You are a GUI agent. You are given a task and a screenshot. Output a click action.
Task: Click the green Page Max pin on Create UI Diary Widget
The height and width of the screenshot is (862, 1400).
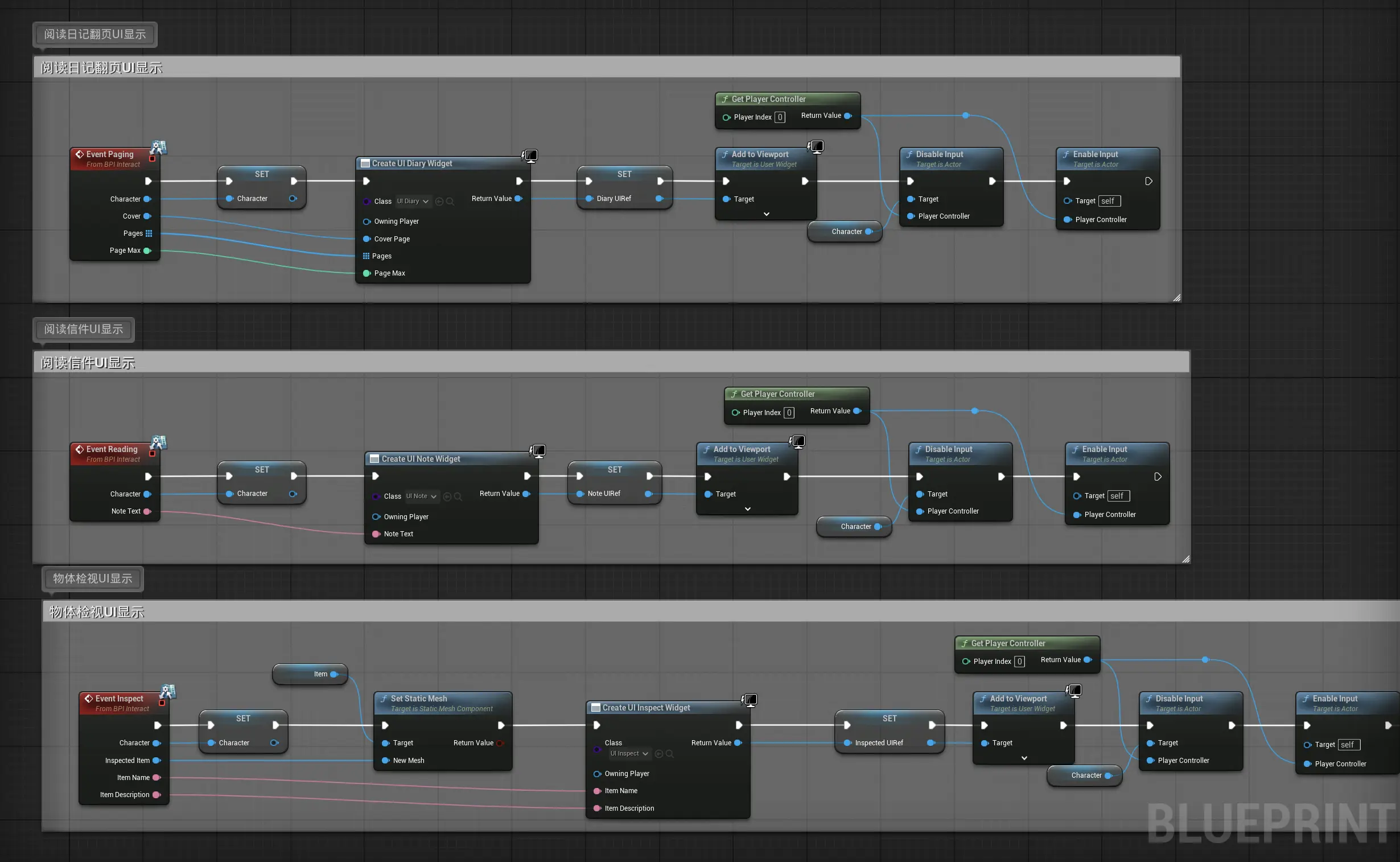[367, 273]
